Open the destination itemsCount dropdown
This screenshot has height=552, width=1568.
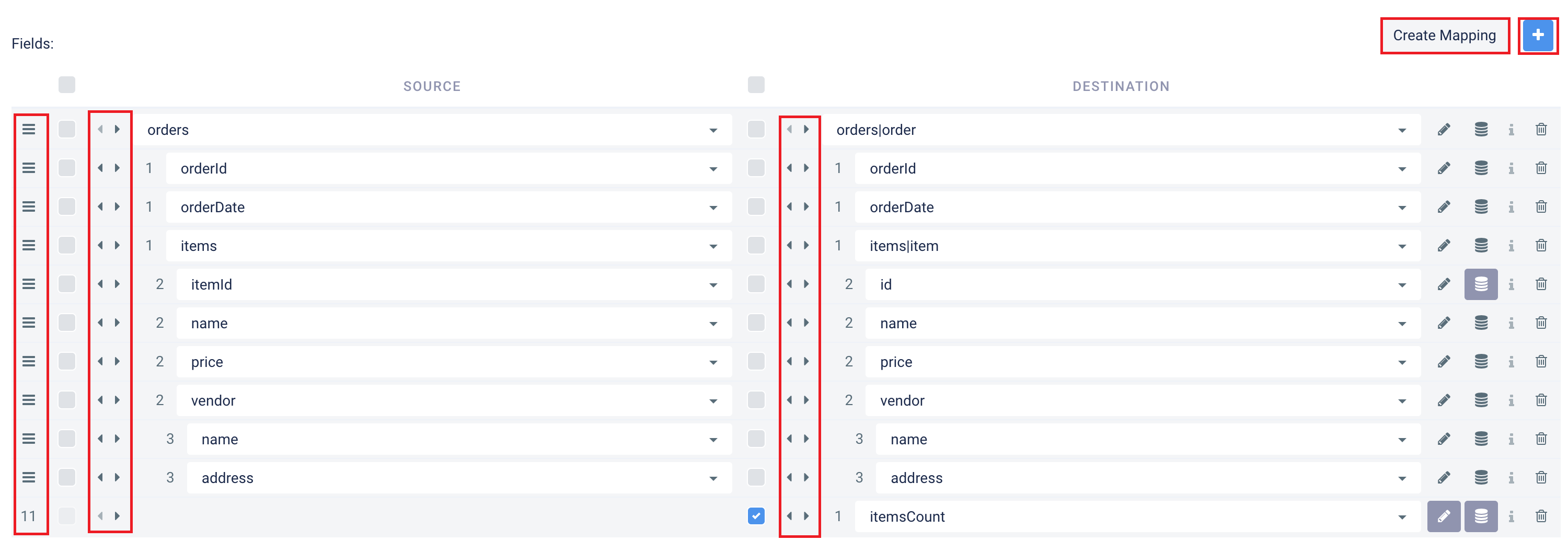tap(1136, 516)
